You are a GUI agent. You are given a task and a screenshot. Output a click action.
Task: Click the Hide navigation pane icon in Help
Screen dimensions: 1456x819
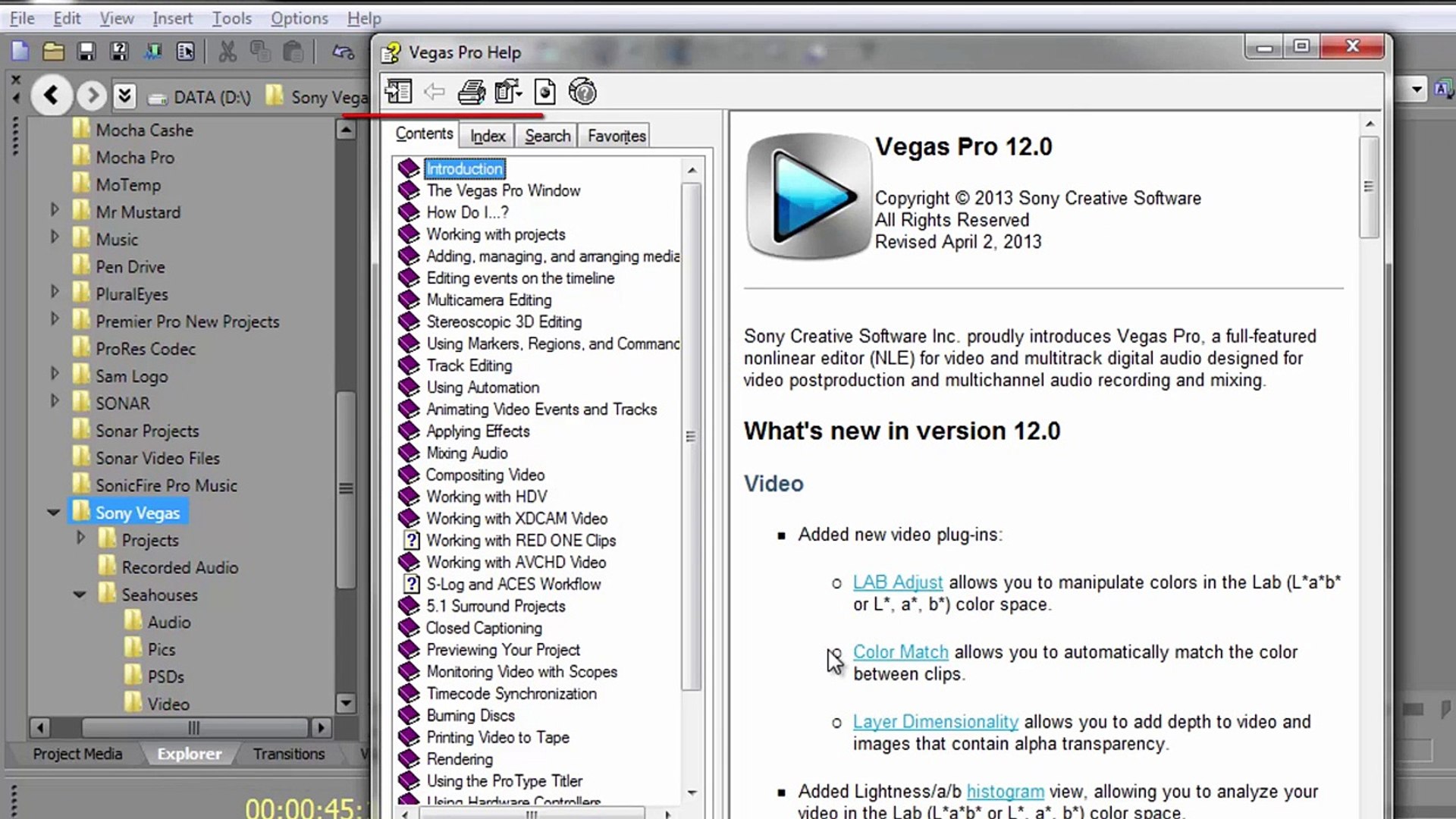tap(398, 92)
